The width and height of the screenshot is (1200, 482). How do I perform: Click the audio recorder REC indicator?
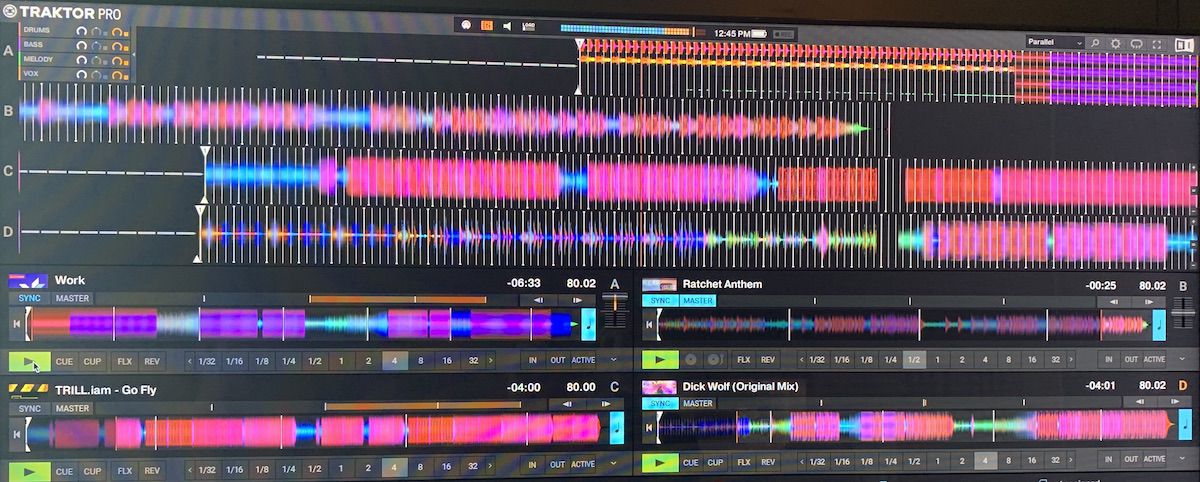click(x=786, y=33)
